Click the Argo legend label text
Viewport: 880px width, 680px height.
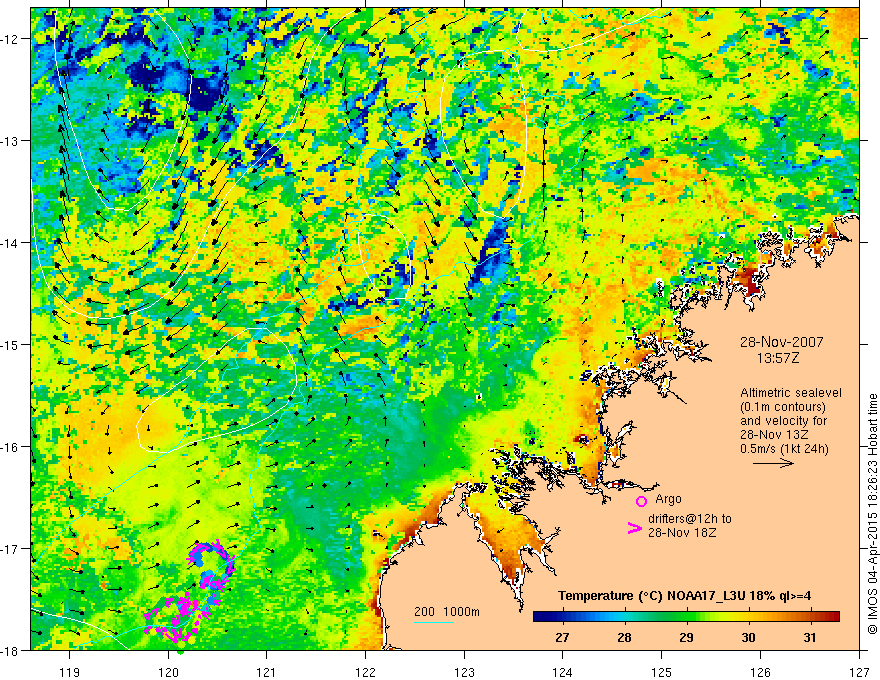pyautogui.click(x=668, y=499)
